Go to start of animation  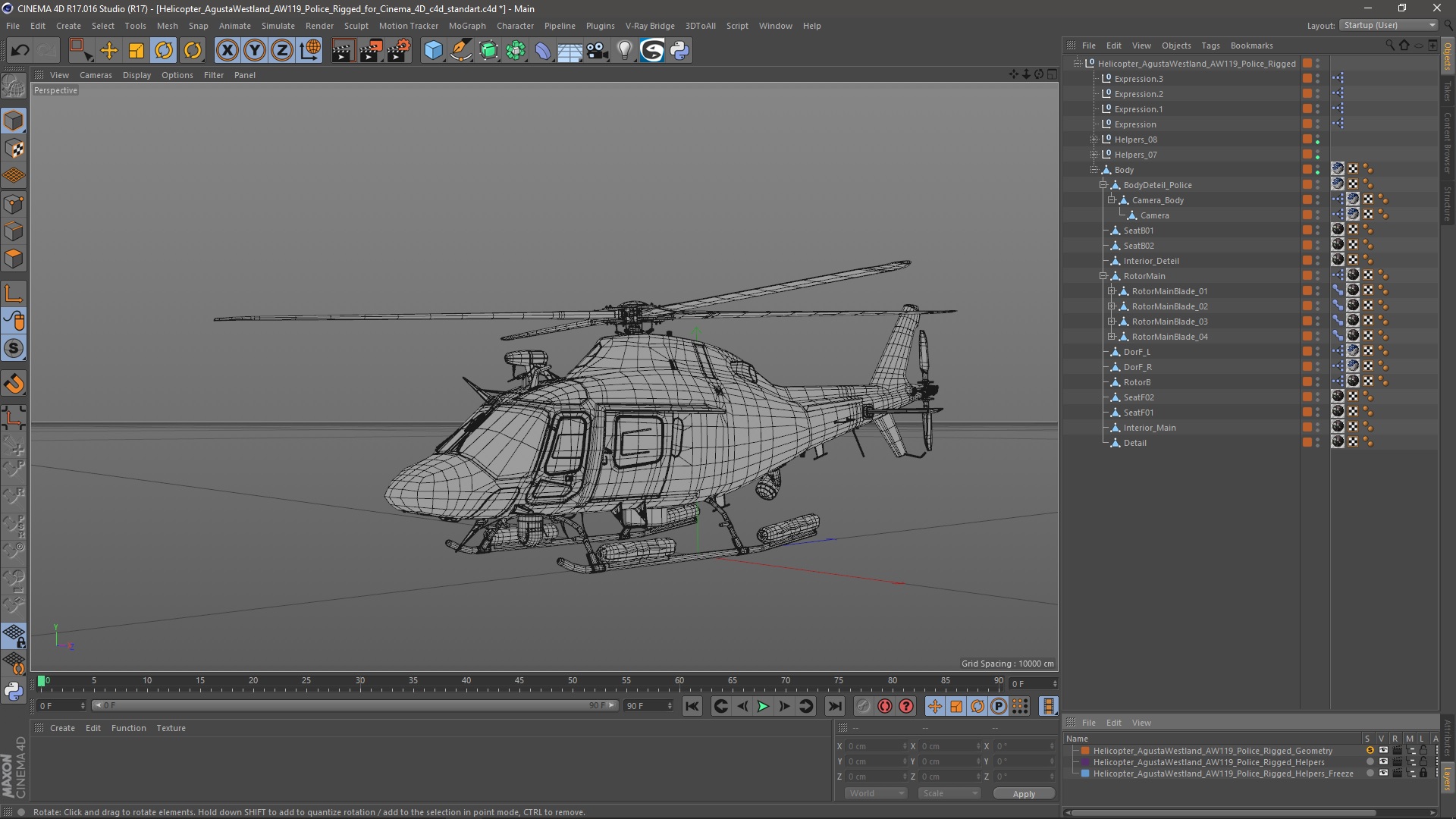click(692, 706)
